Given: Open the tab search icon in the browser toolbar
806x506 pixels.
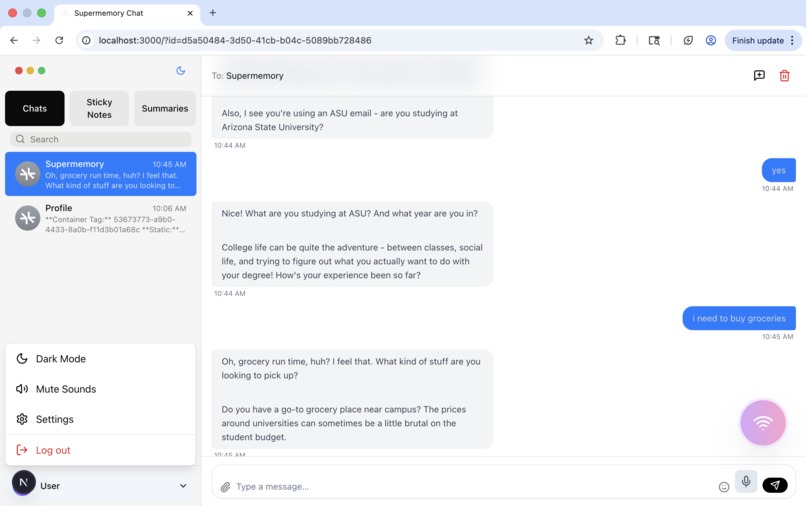Looking at the screenshot, I should click(x=654, y=40).
